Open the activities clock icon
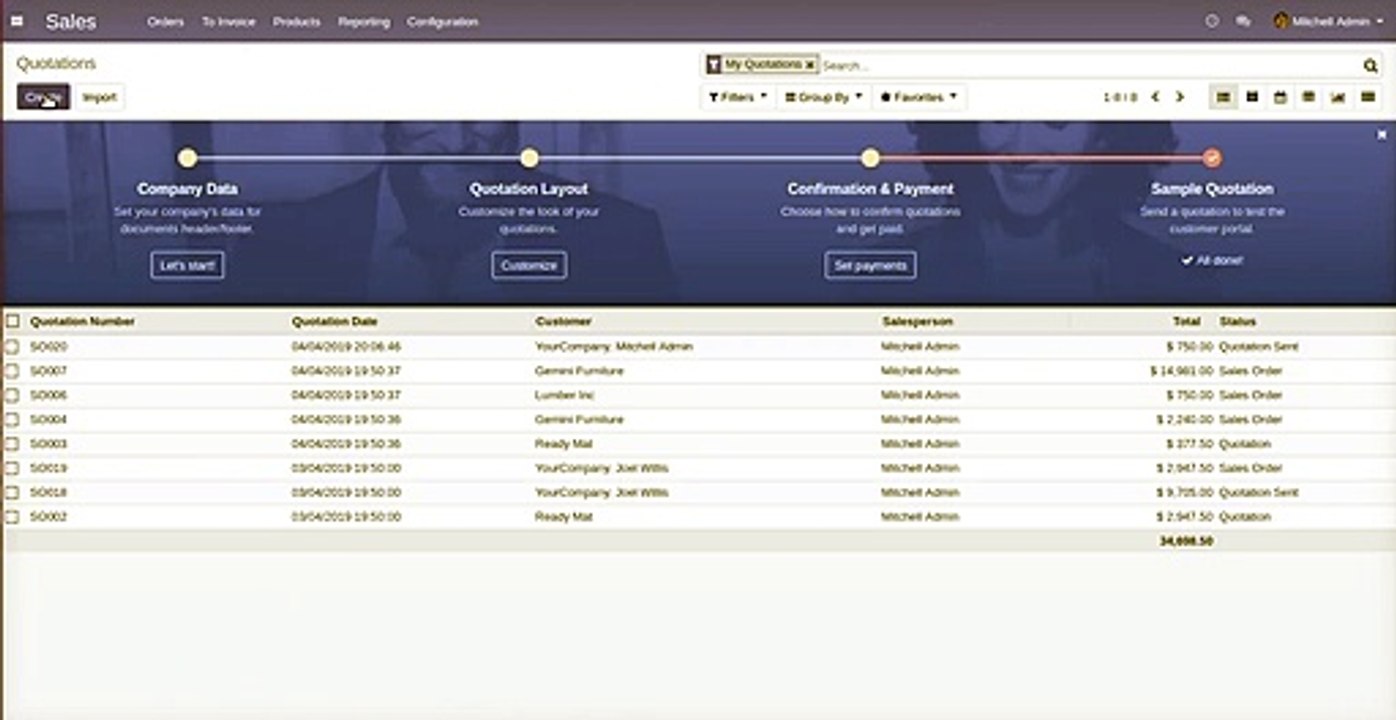 point(1212,21)
